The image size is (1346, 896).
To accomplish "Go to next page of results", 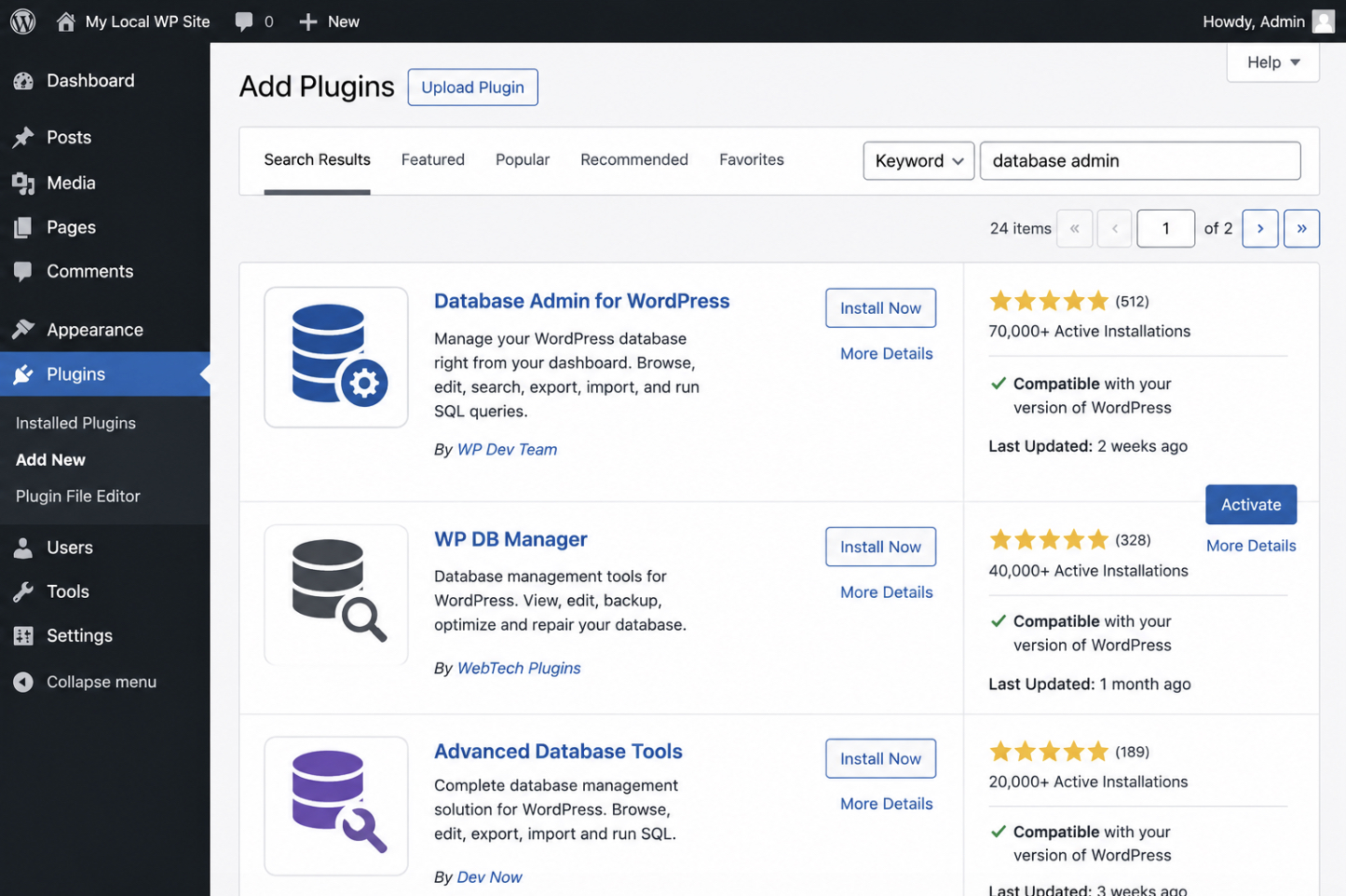I will pyautogui.click(x=1259, y=228).
